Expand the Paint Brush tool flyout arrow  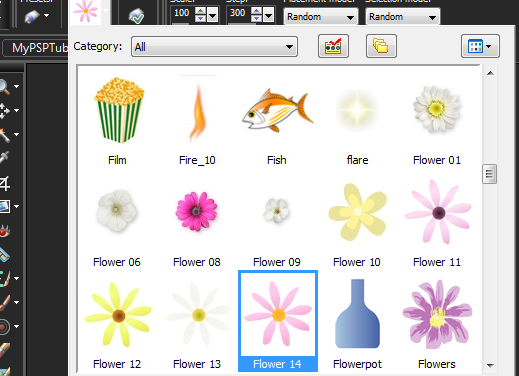[x=17, y=303]
